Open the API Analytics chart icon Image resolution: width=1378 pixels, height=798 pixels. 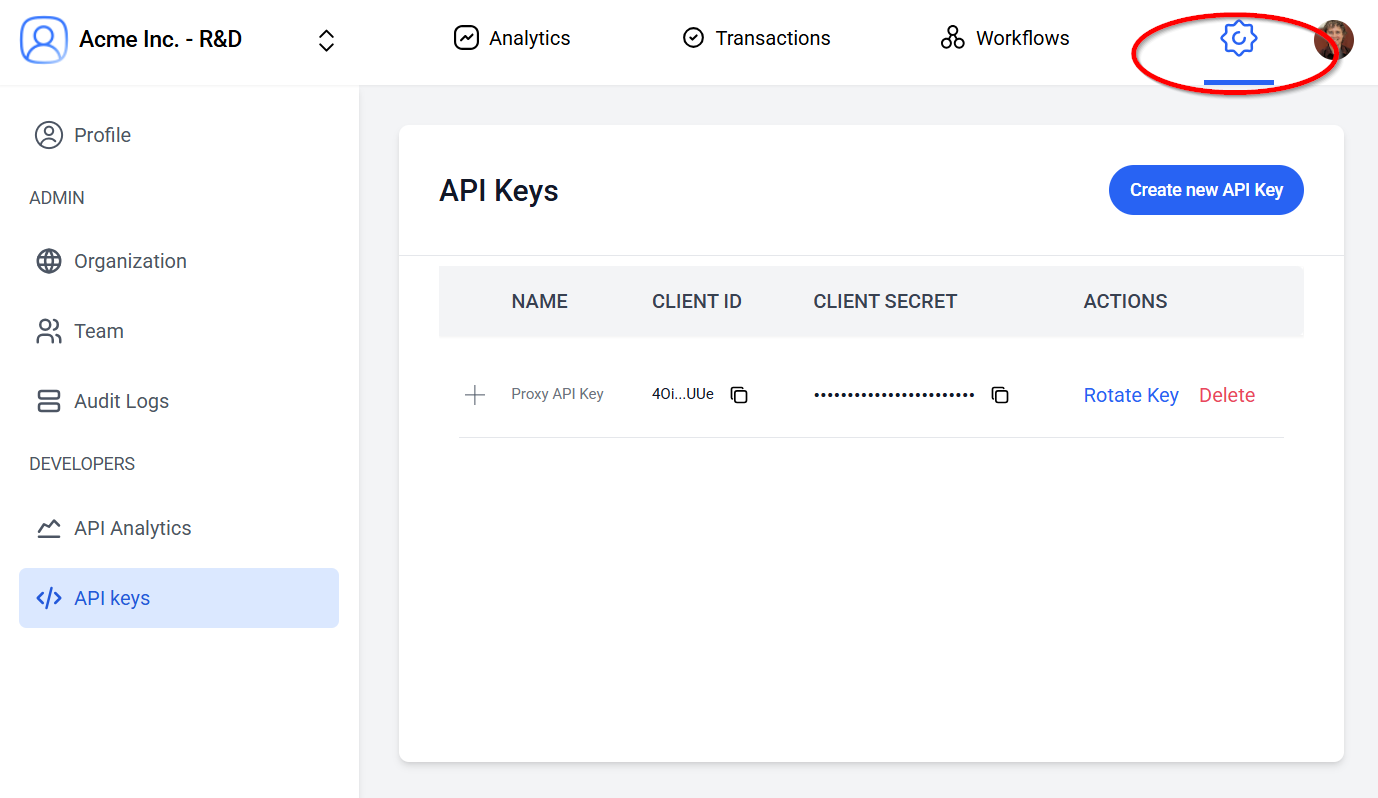pyautogui.click(x=48, y=527)
